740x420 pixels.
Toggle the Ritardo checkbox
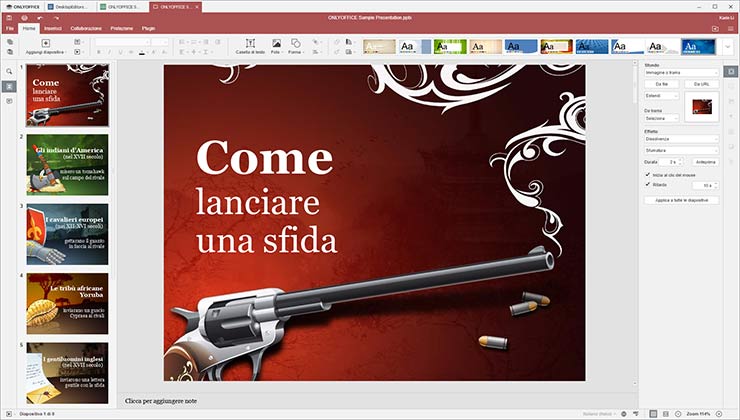coord(648,184)
